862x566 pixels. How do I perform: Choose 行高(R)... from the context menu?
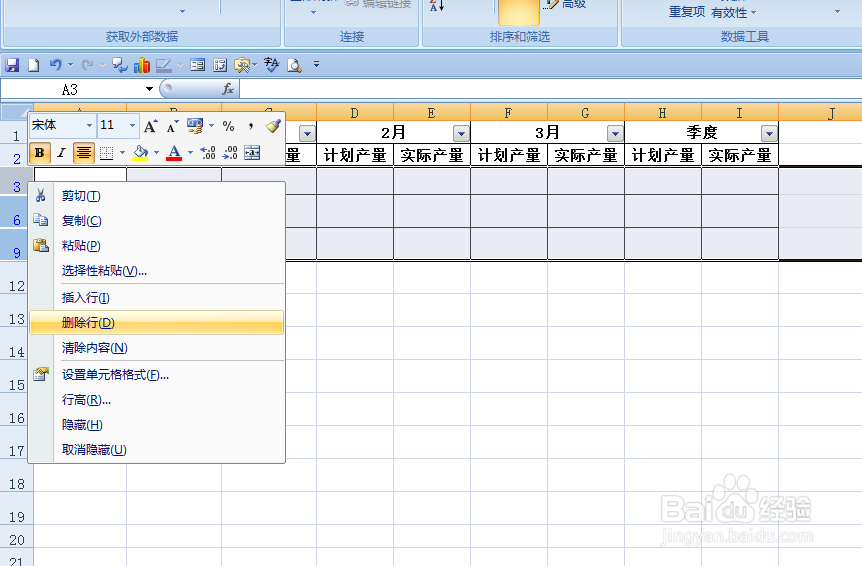[x=157, y=400]
